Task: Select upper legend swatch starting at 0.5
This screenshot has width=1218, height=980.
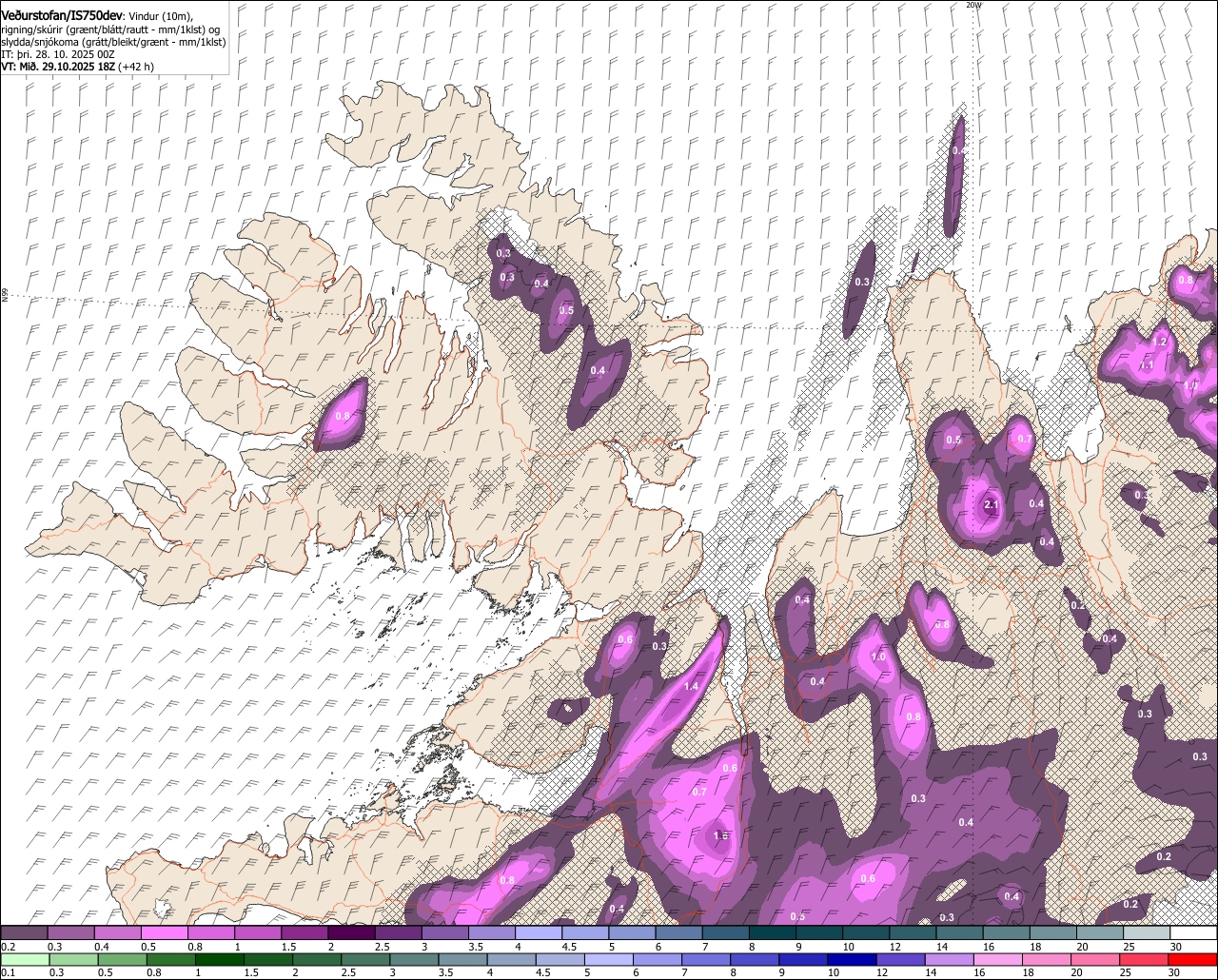Action: pos(164,933)
